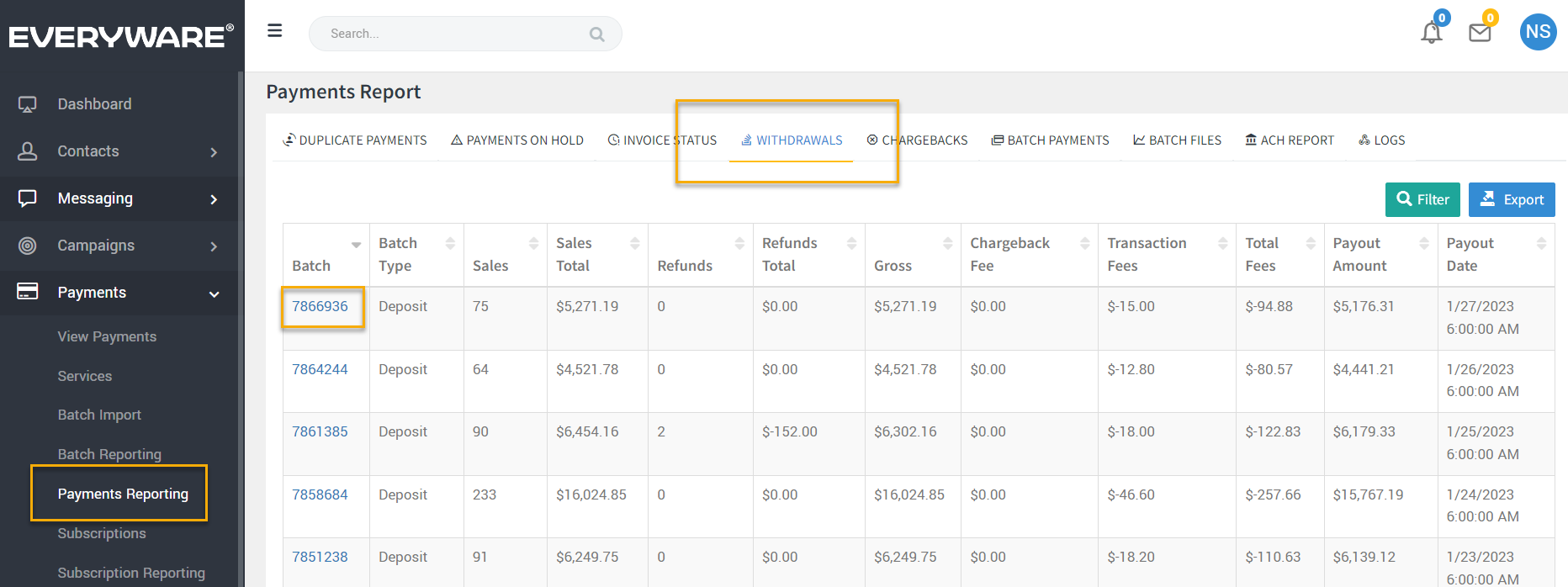
Task: Open the Batch Payments tab
Action: click(1050, 140)
